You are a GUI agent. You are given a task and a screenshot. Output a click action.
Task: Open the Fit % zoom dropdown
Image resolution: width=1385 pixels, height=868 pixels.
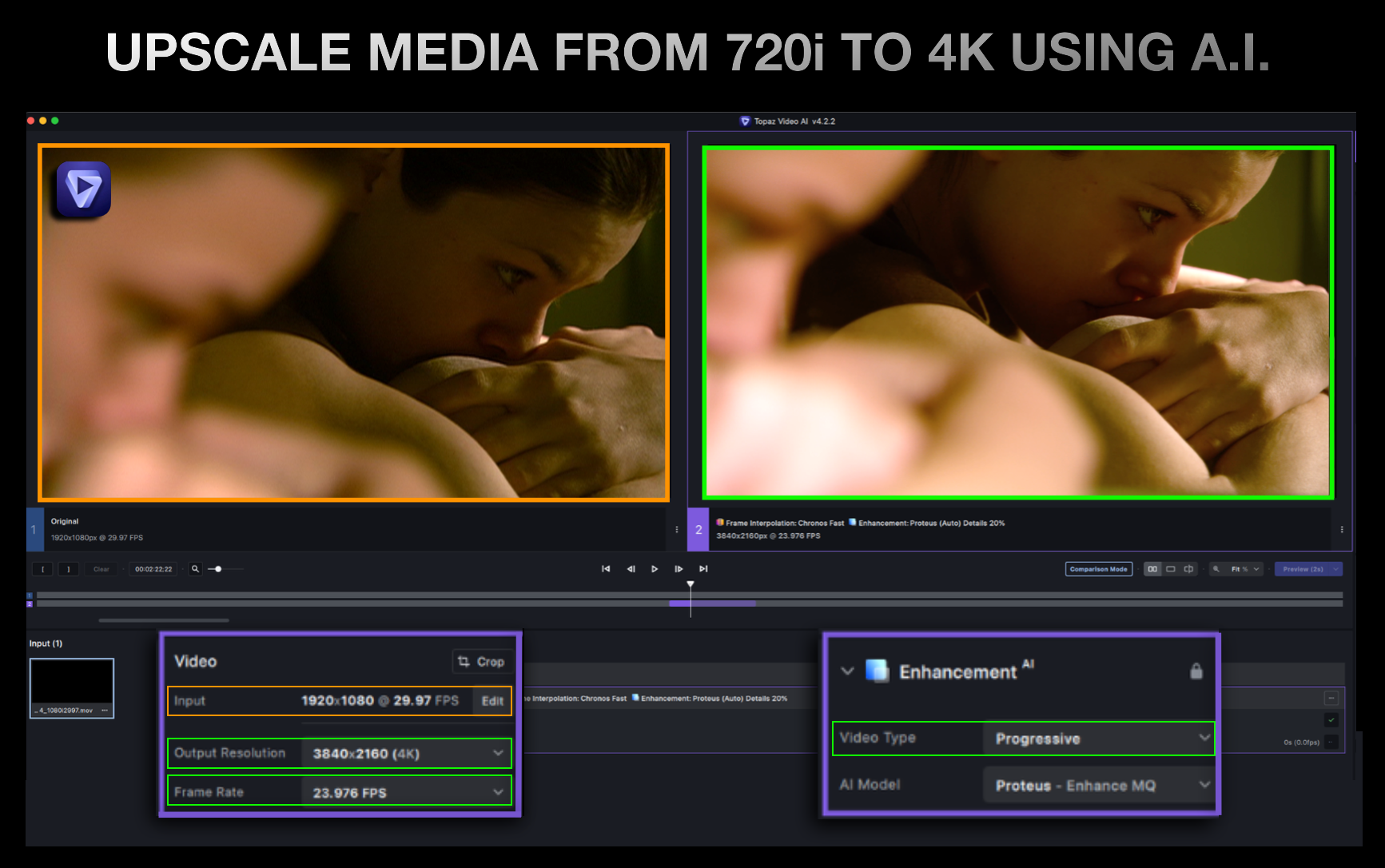coord(1245,569)
